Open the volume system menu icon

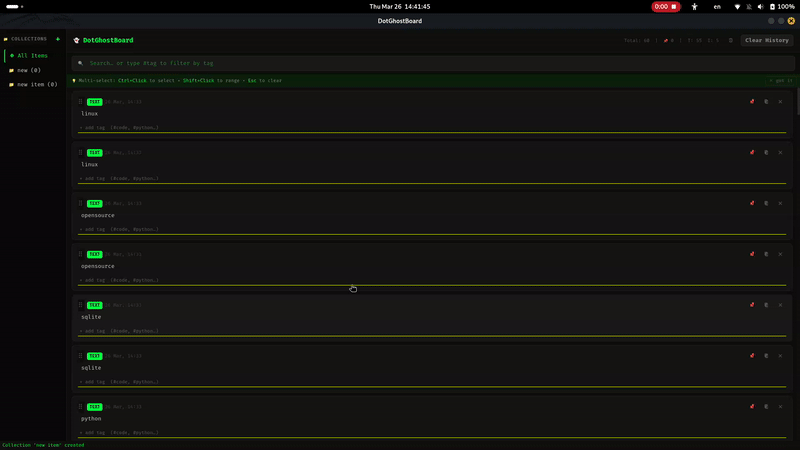pyautogui.click(x=760, y=7)
